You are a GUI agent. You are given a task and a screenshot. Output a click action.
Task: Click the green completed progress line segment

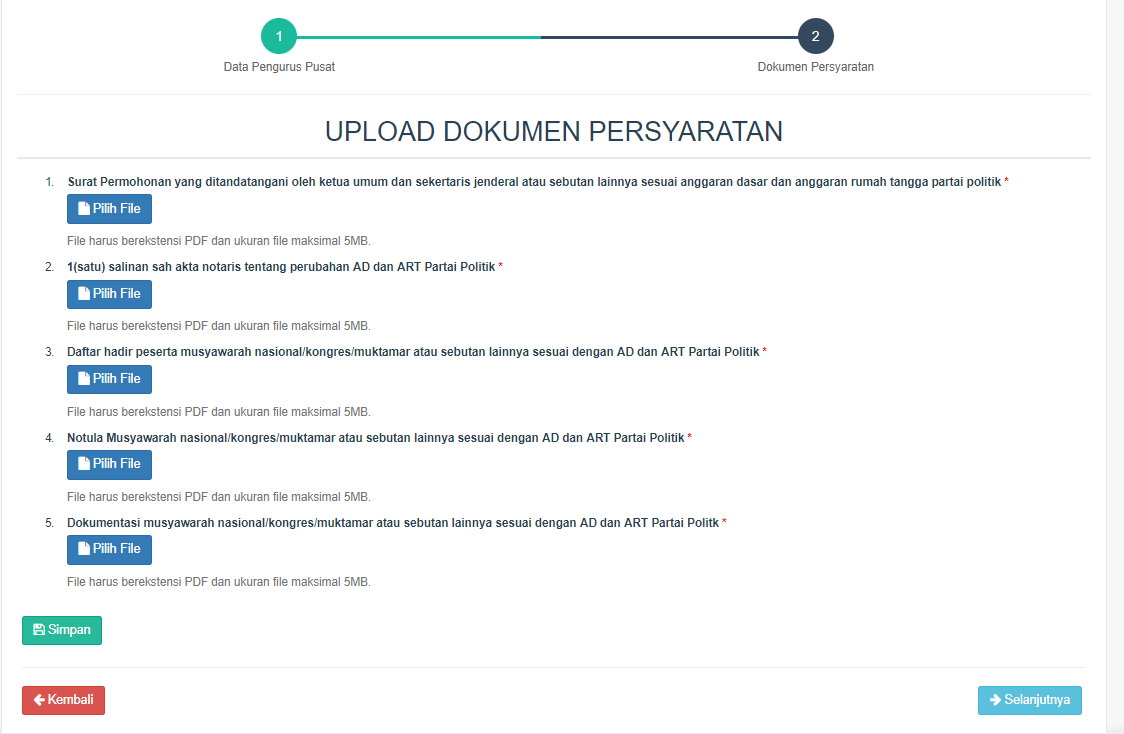(418, 37)
